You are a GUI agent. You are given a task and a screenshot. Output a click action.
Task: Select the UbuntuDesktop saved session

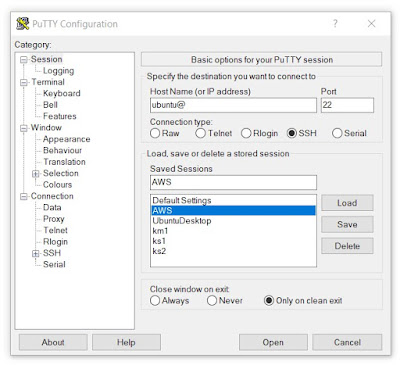233,221
